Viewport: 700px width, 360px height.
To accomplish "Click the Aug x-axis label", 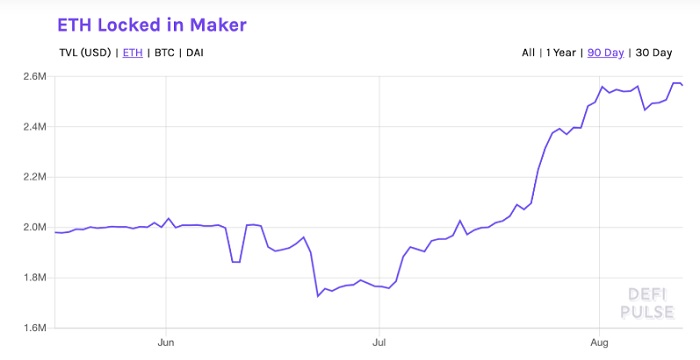I will 599,343.
